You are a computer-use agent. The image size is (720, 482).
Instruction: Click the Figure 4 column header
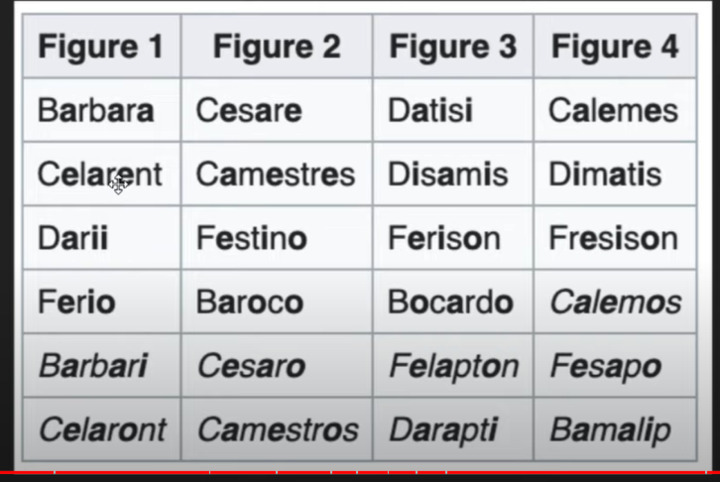[615, 46]
